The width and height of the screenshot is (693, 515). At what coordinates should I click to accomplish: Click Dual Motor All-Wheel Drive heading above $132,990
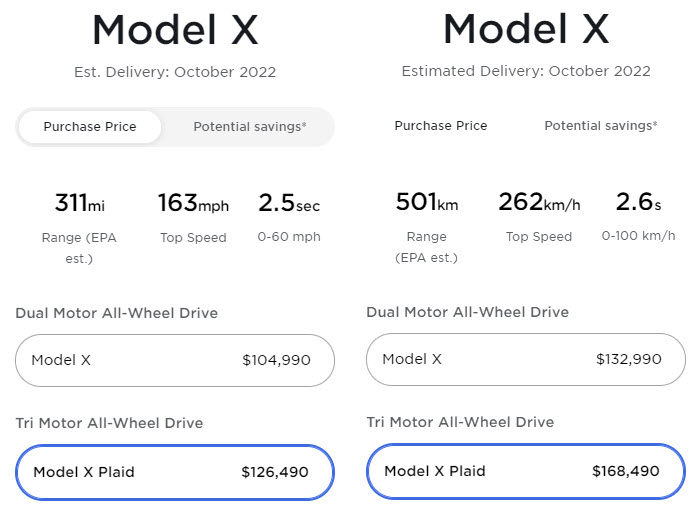pyautogui.click(x=468, y=312)
